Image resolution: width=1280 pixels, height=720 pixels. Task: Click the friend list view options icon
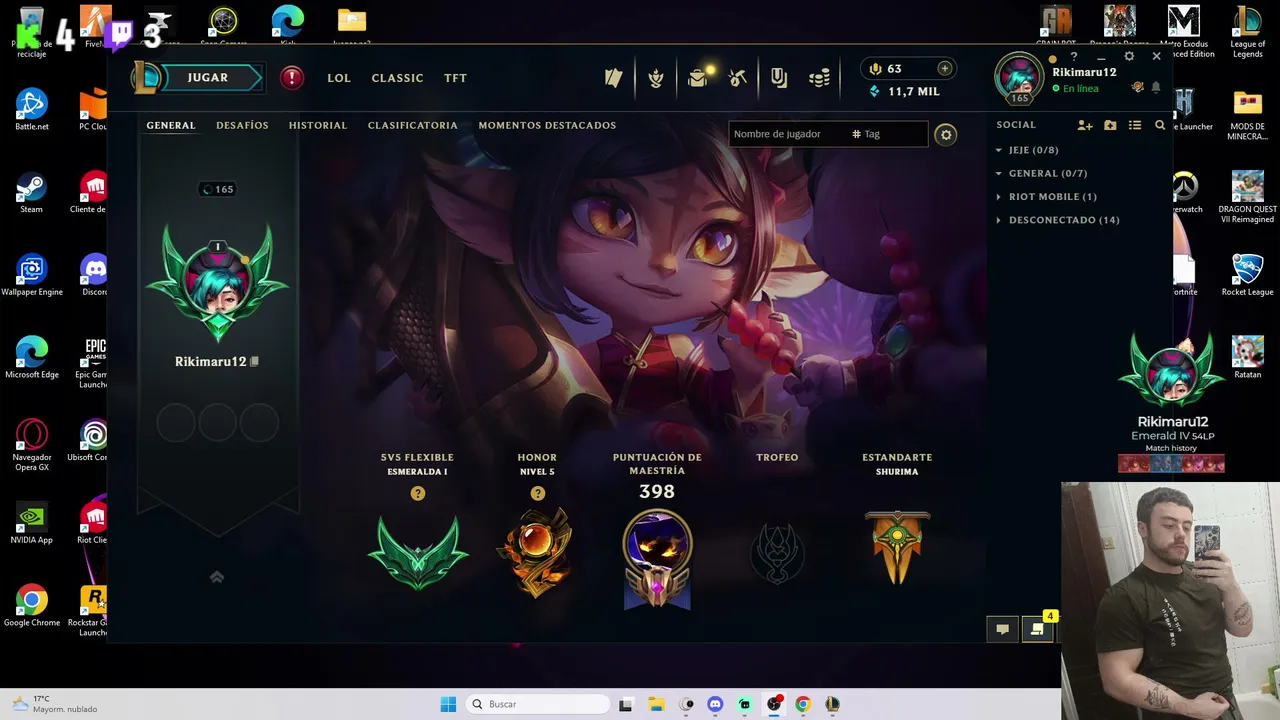coord(1135,125)
